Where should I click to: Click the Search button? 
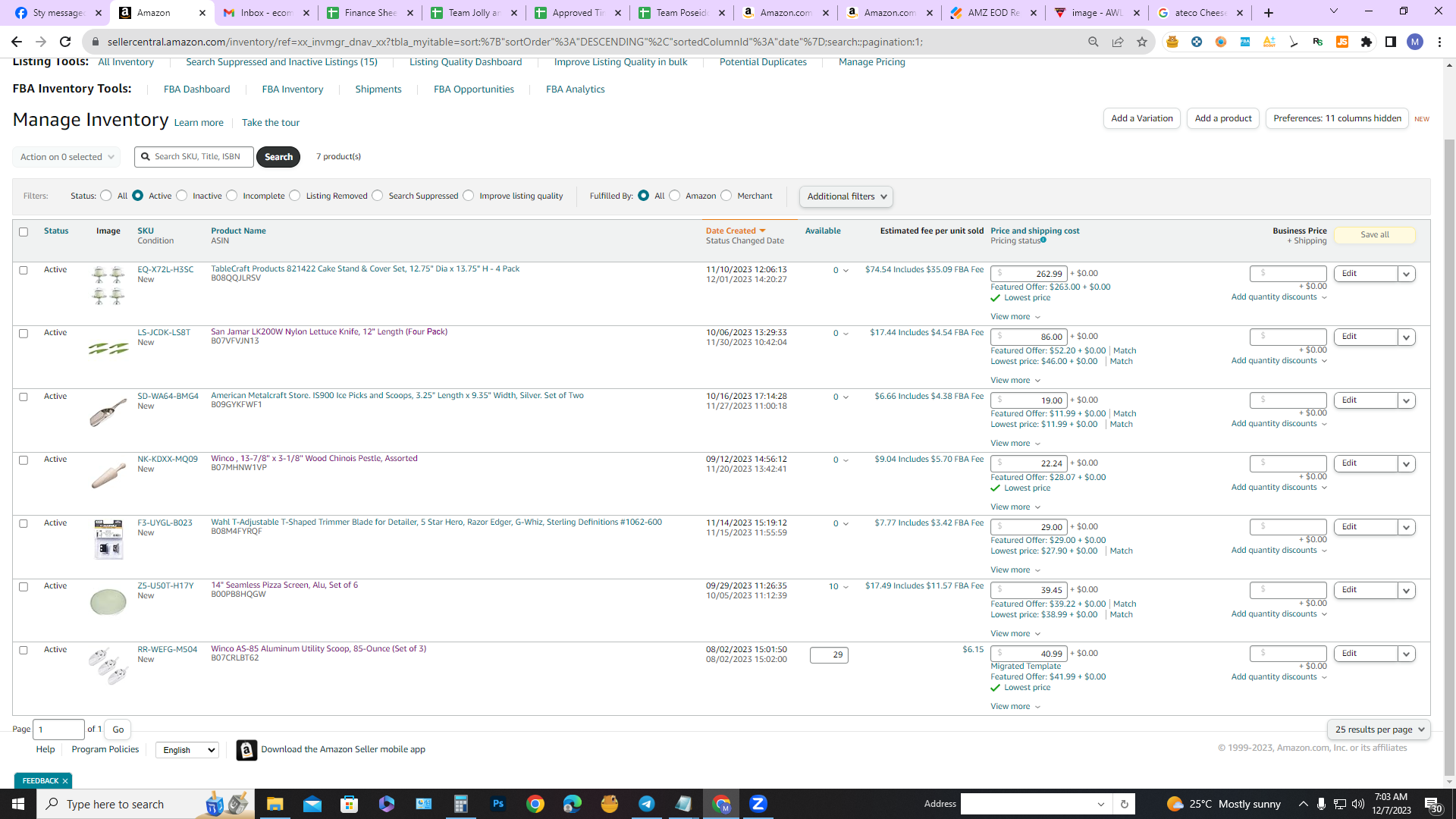(x=278, y=157)
